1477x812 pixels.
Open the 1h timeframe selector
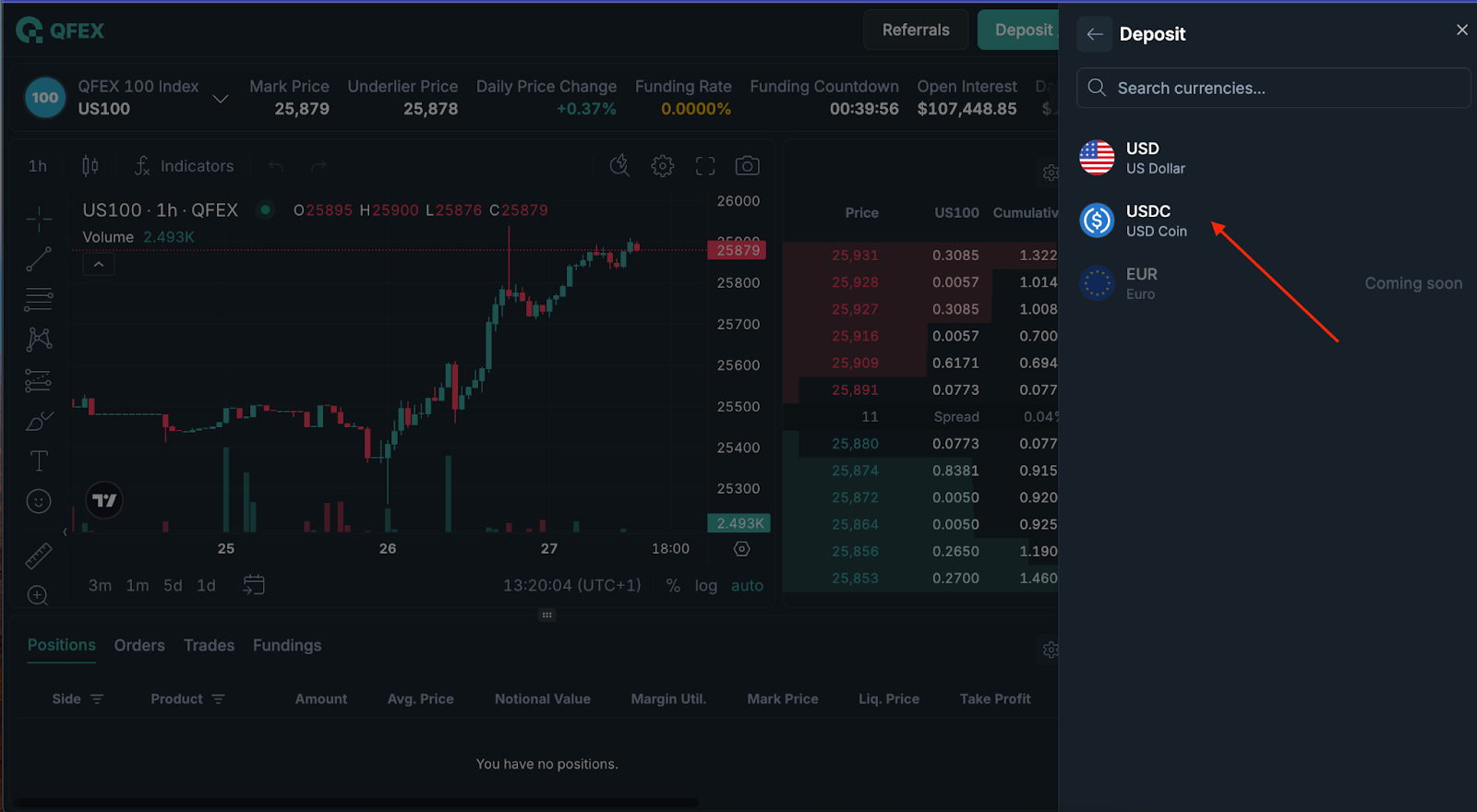[x=38, y=166]
